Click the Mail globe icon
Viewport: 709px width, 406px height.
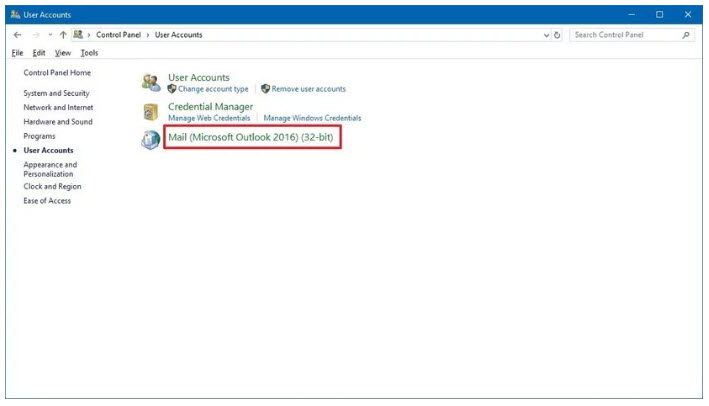click(x=150, y=140)
